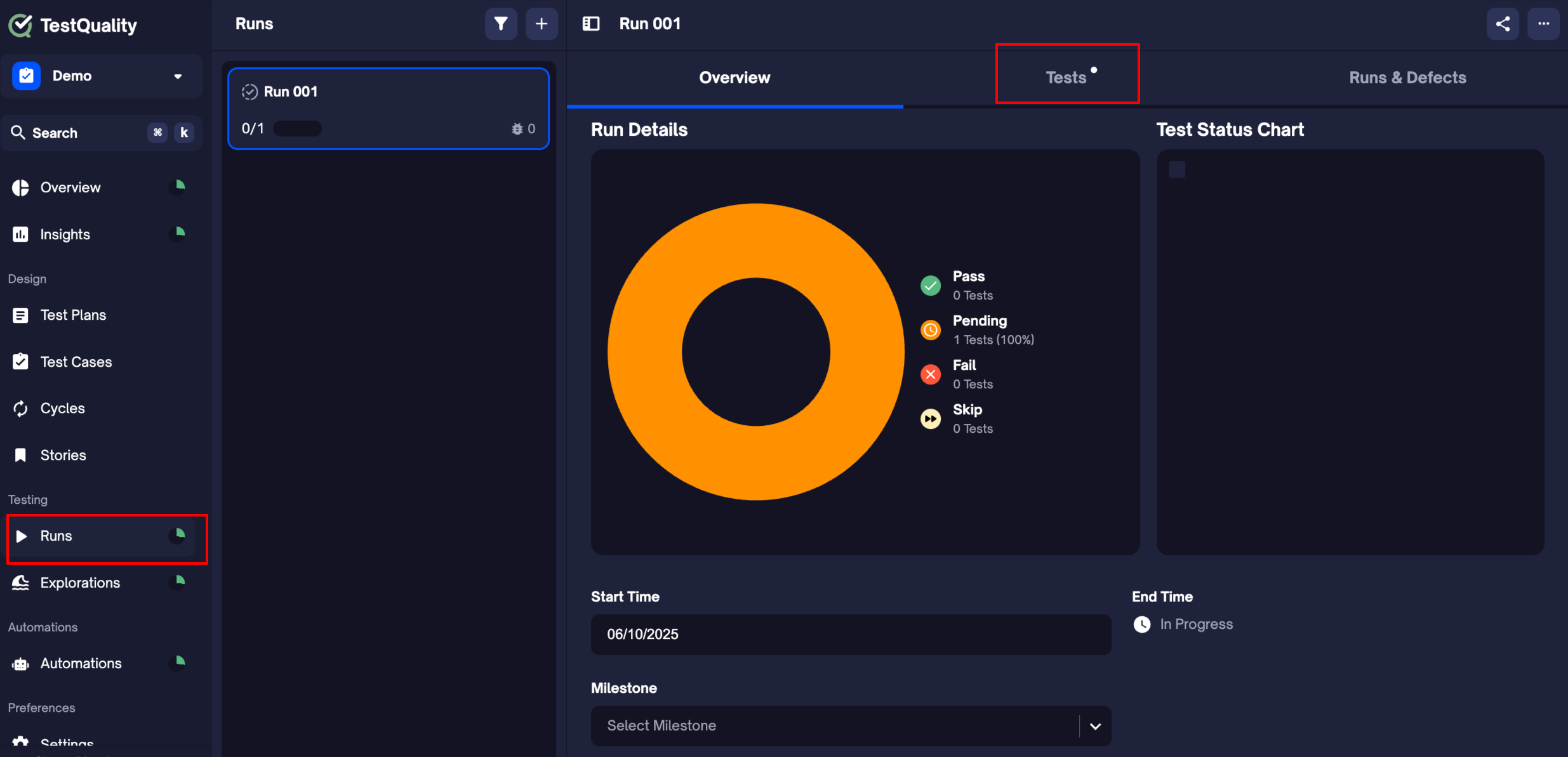Screen dimensions: 1568x757
Task: Click the Runs play triangle icon
Action: (22, 536)
